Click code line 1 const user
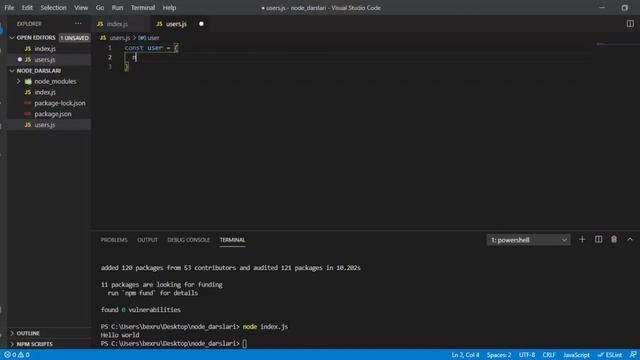The image size is (640, 360). [x=151, y=48]
